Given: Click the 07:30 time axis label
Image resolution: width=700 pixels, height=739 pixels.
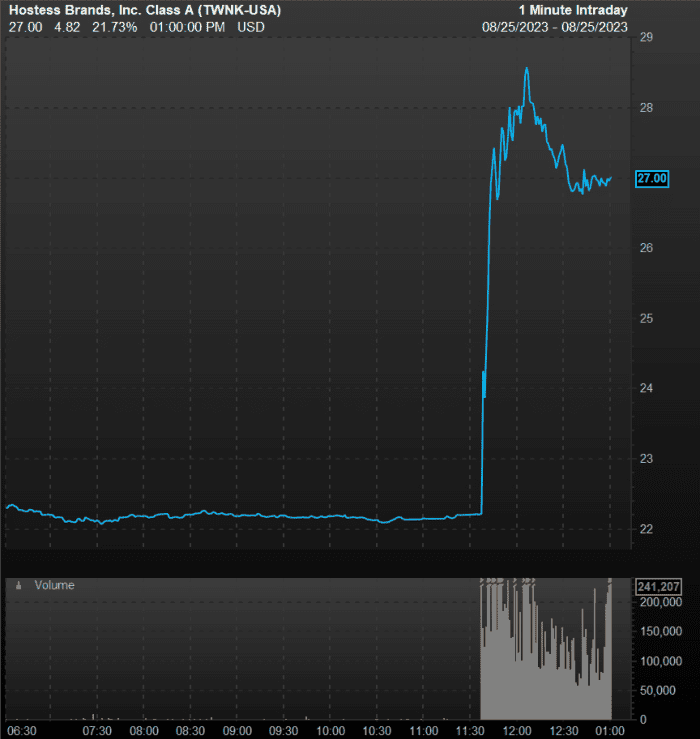Looking at the screenshot, I should [x=97, y=731].
